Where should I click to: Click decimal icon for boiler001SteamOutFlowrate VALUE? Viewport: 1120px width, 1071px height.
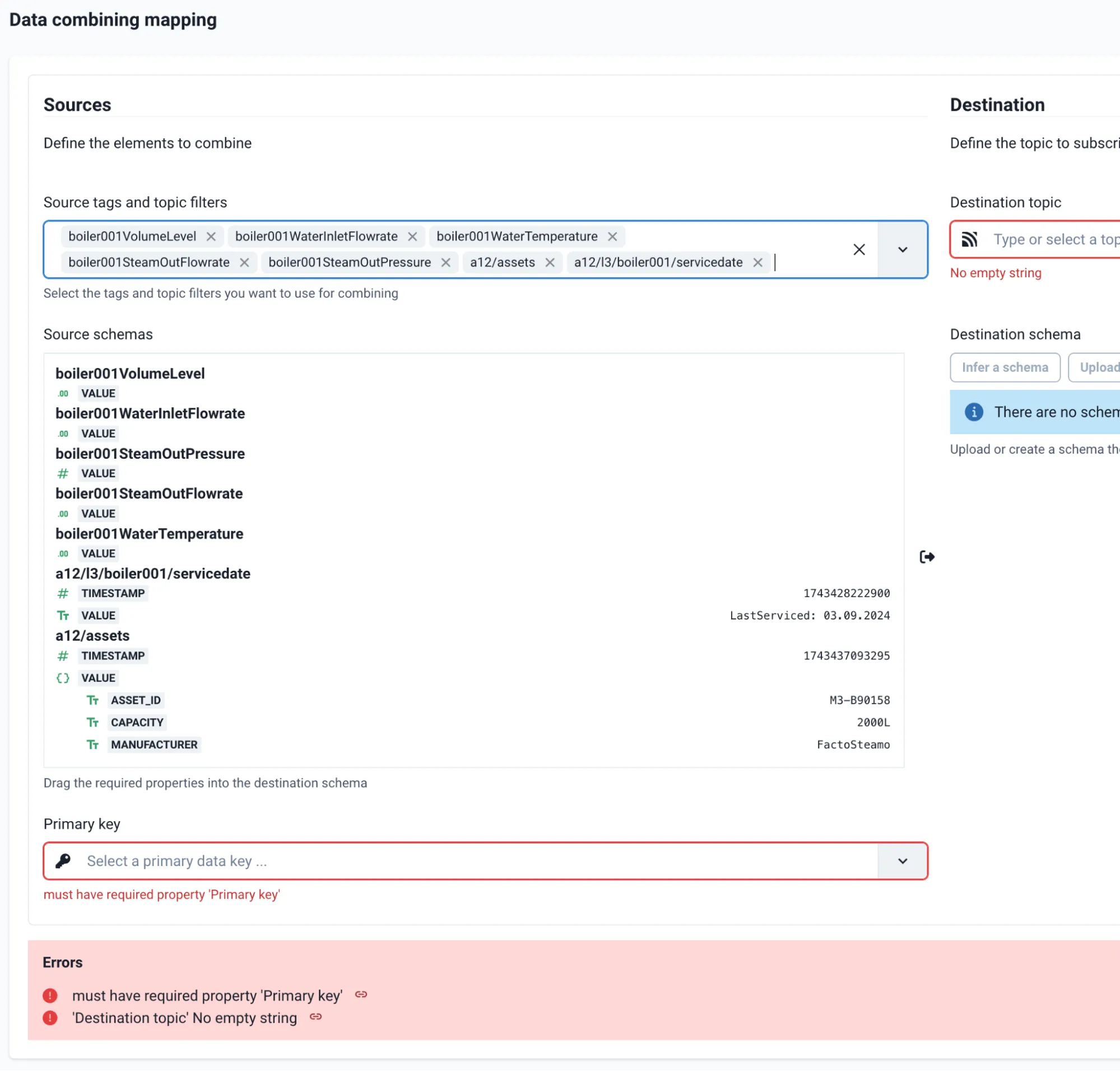click(x=63, y=514)
